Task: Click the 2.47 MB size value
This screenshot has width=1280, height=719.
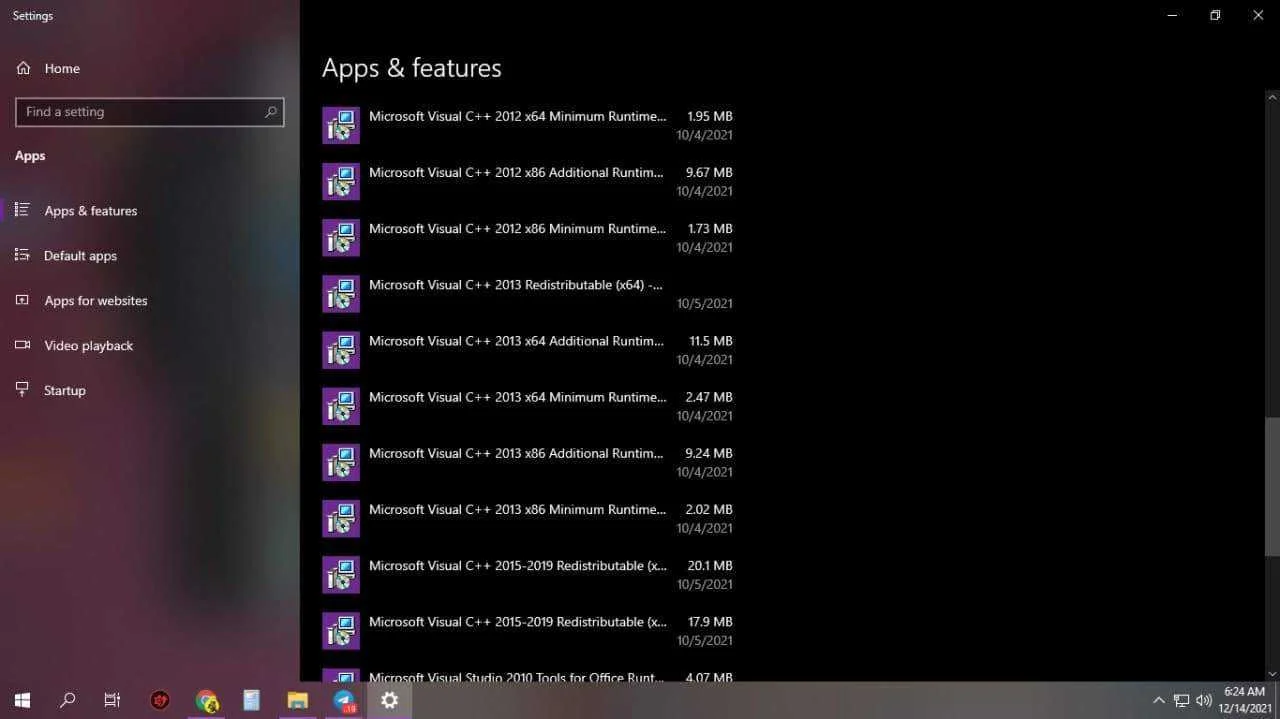Action: coord(709,397)
